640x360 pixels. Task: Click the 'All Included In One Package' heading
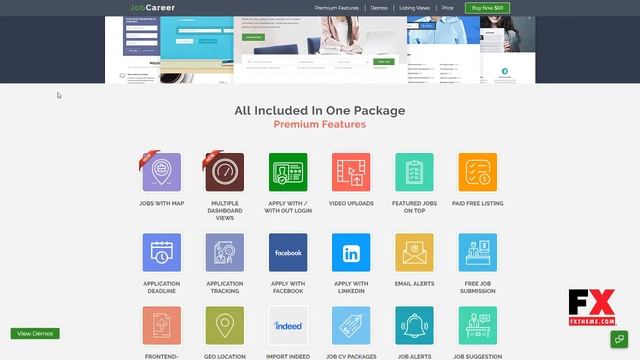[x=320, y=111]
